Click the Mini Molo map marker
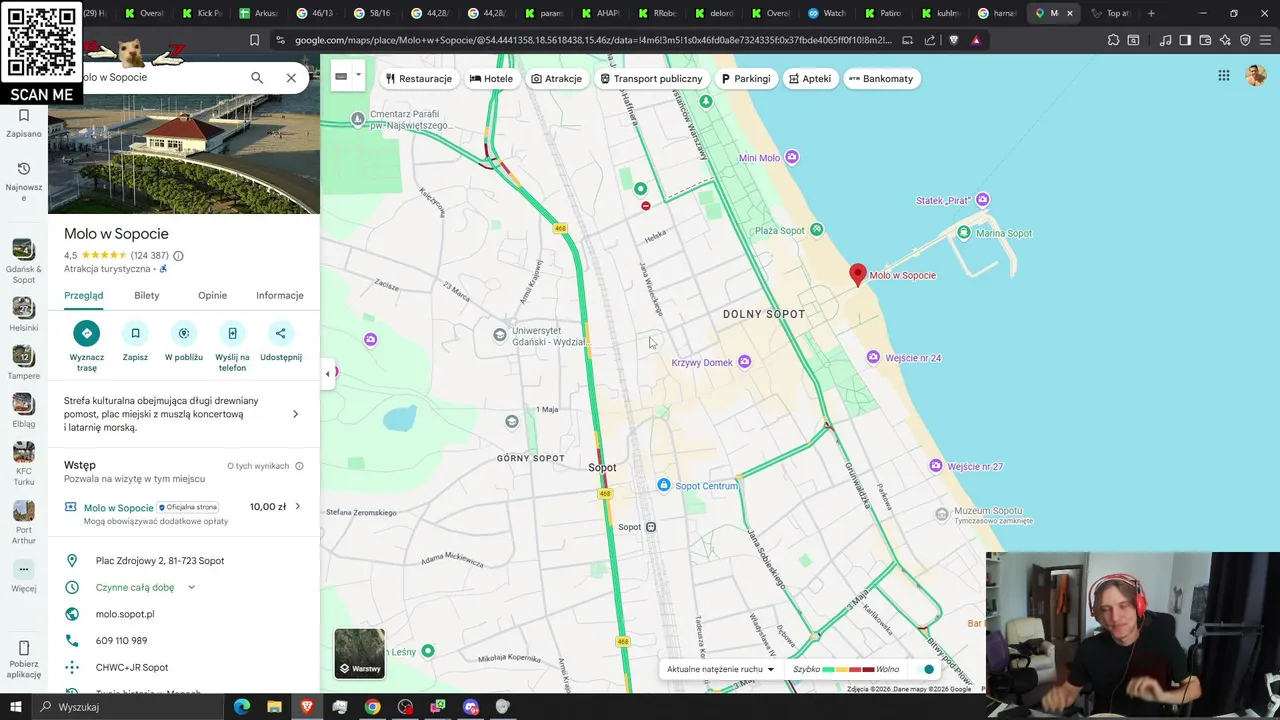1280x720 pixels. point(792,157)
